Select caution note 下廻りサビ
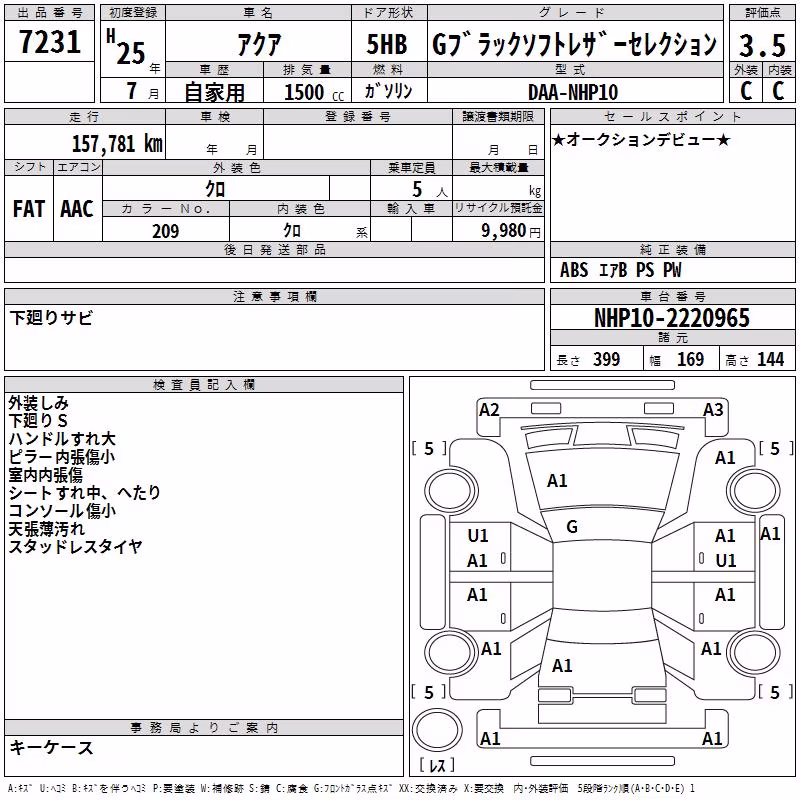 point(51,318)
